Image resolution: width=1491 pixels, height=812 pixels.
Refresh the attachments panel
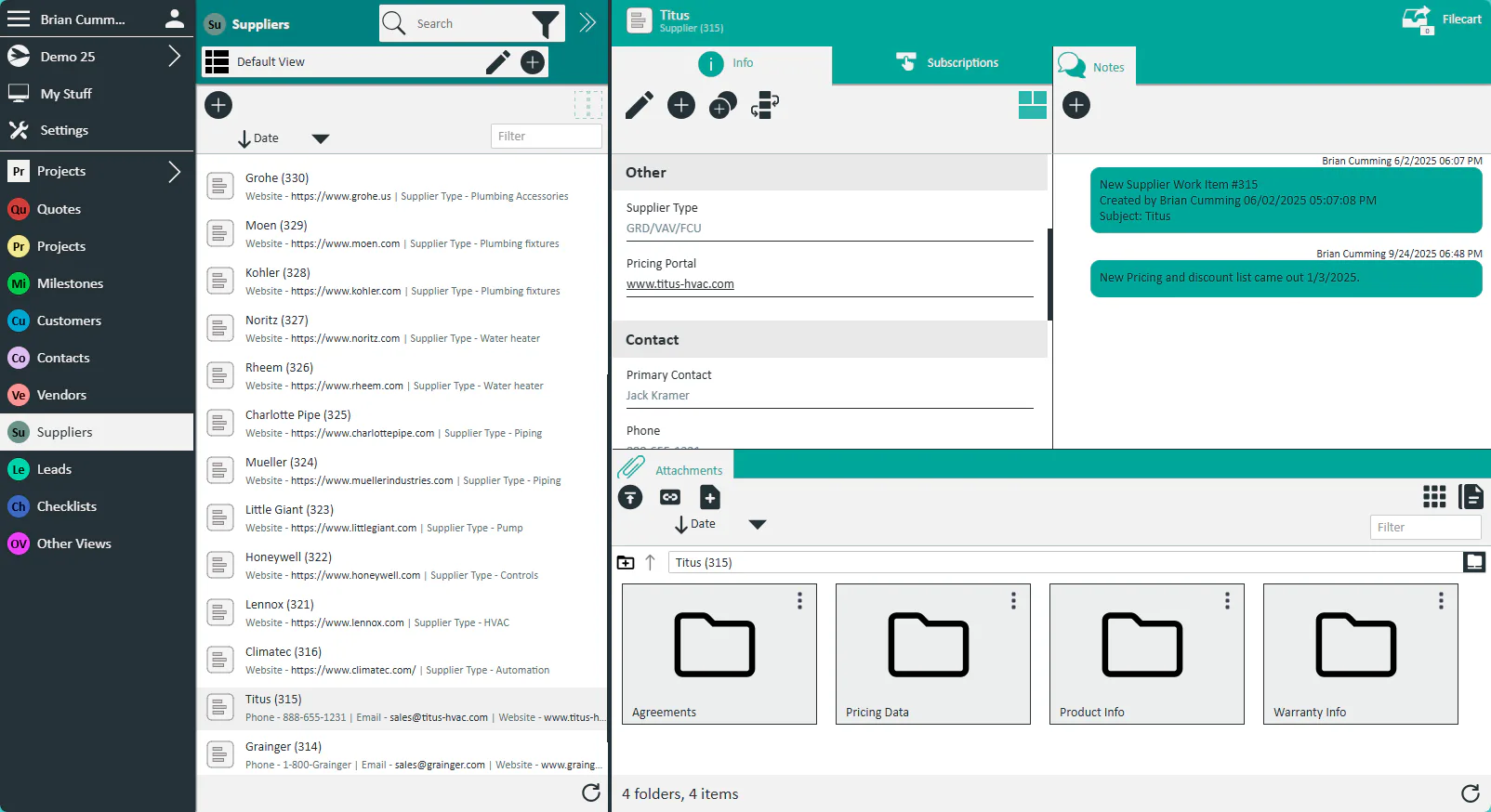click(1471, 793)
